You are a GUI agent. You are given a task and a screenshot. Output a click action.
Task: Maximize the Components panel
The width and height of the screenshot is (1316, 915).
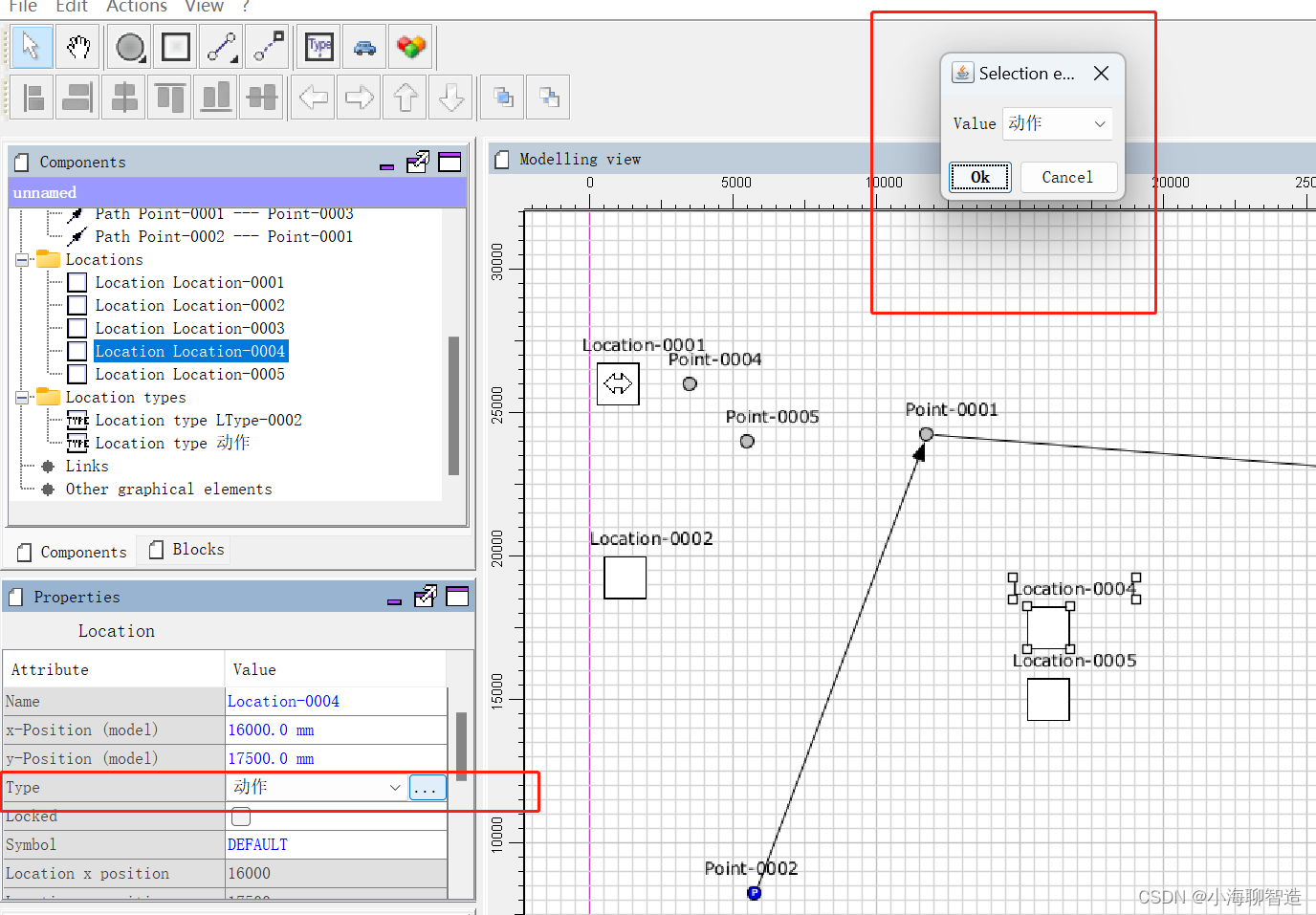tap(450, 163)
